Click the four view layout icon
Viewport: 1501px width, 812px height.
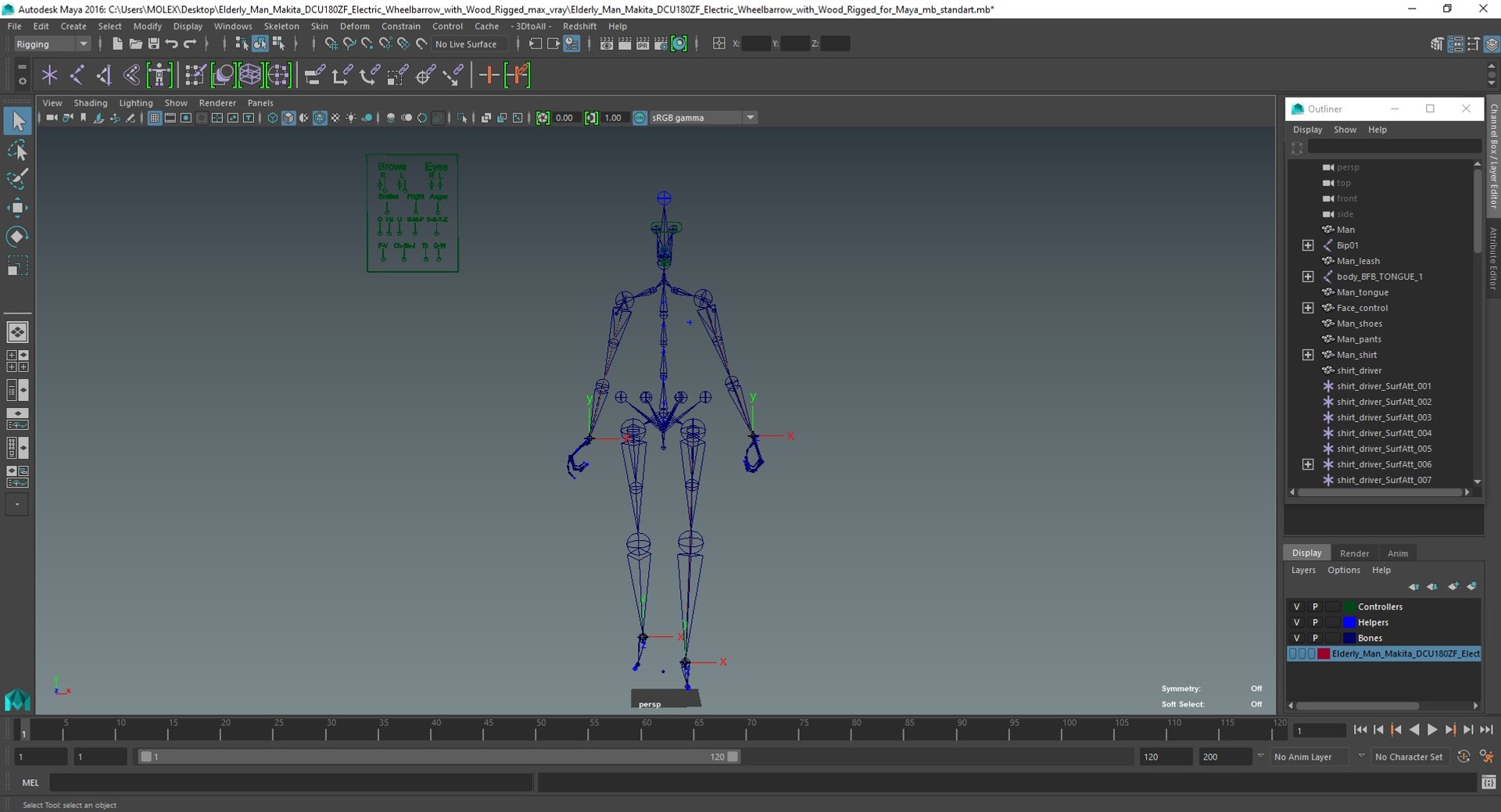(x=17, y=361)
